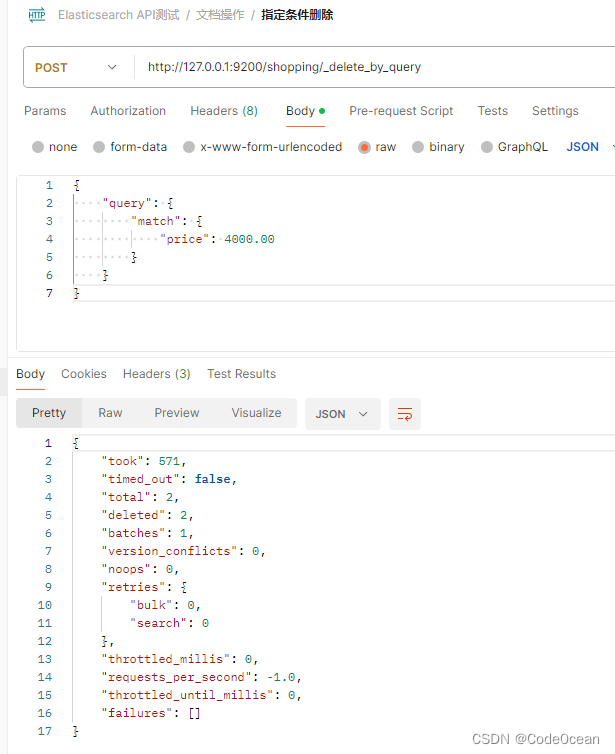Toggle the response word-wrap icon
Viewport: 615px width, 754px height.
tap(405, 414)
